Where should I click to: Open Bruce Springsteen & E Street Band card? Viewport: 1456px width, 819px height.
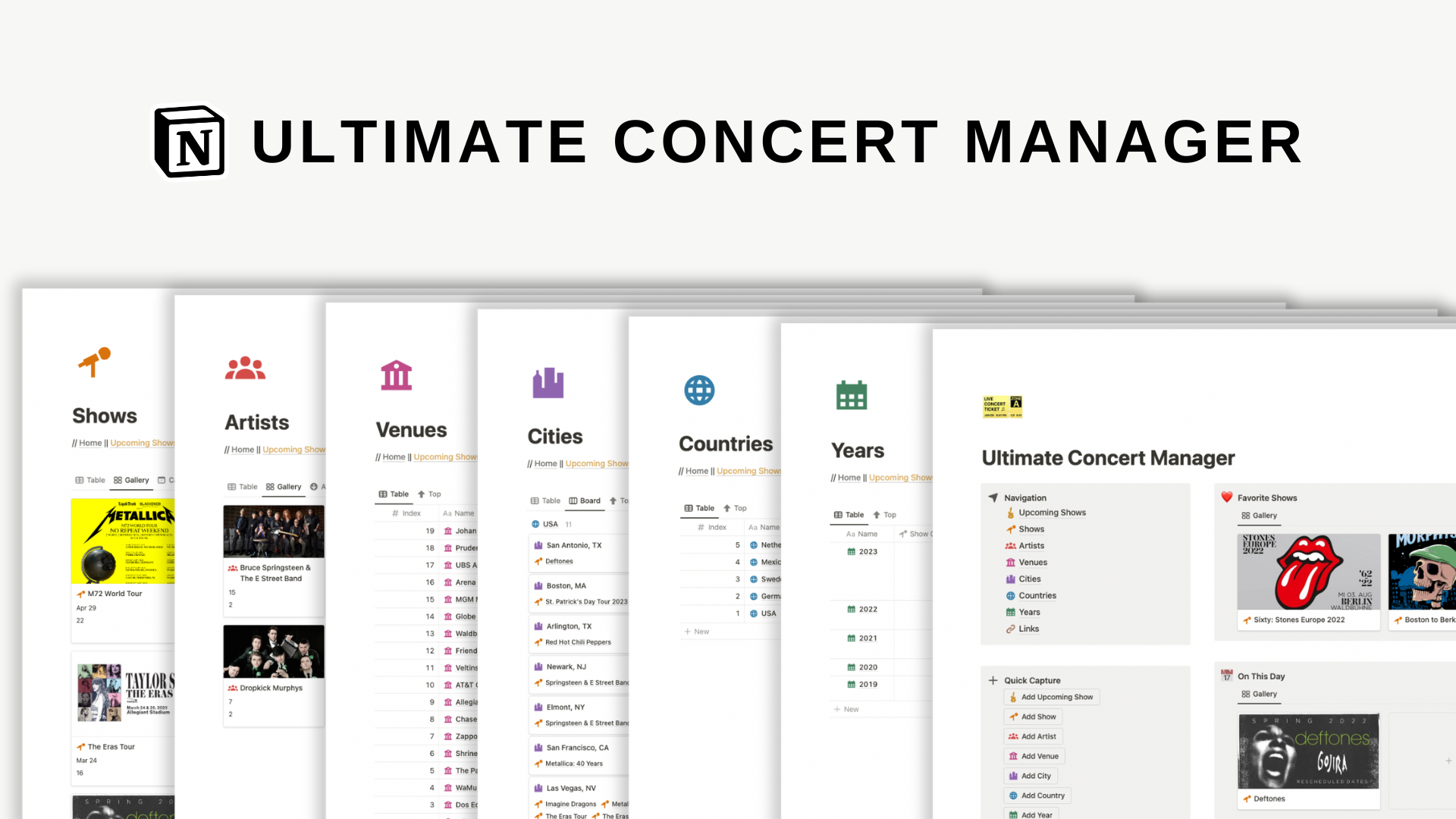274,561
